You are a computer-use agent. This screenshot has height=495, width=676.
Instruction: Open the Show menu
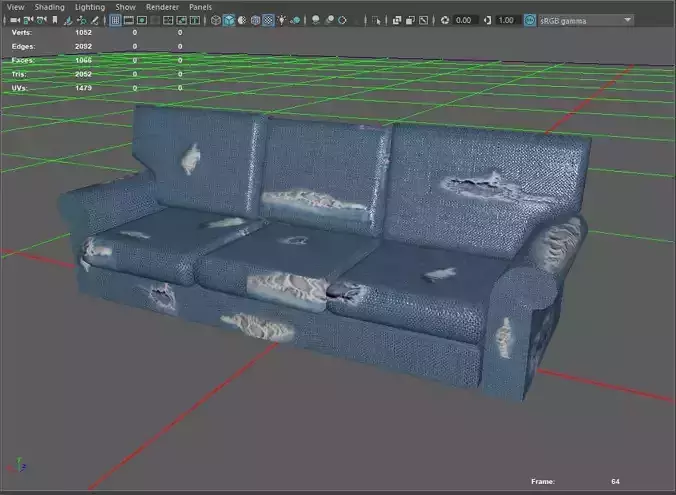click(x=125, y=7)
